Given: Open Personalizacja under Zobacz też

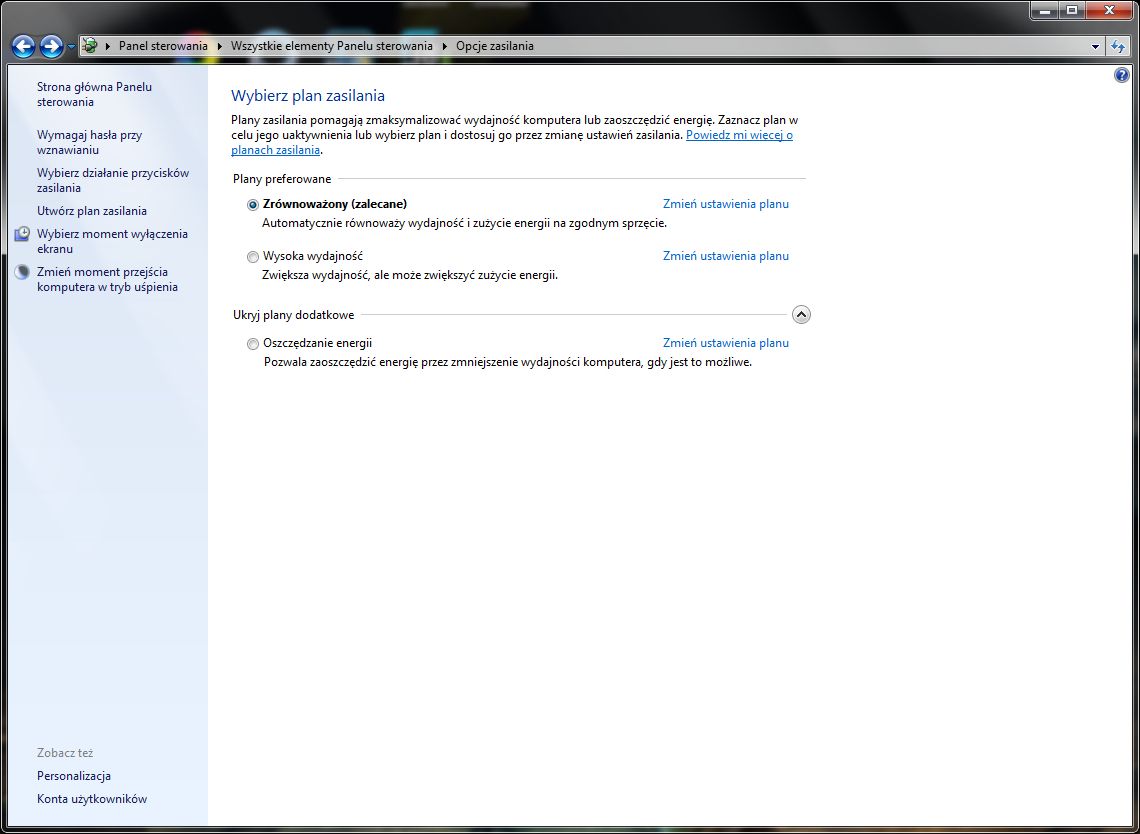Looking at the screenshot, I should click(x=73, y=776).
